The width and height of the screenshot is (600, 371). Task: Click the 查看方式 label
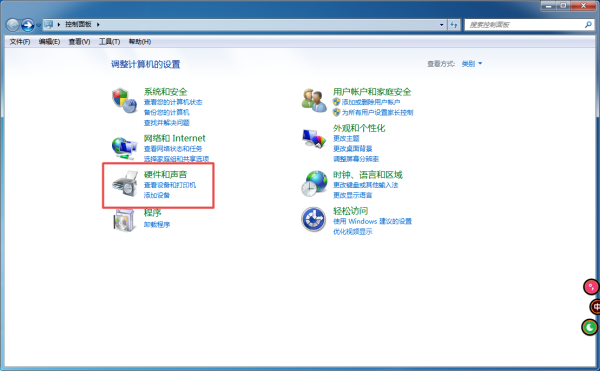click(x=441, y=64)
